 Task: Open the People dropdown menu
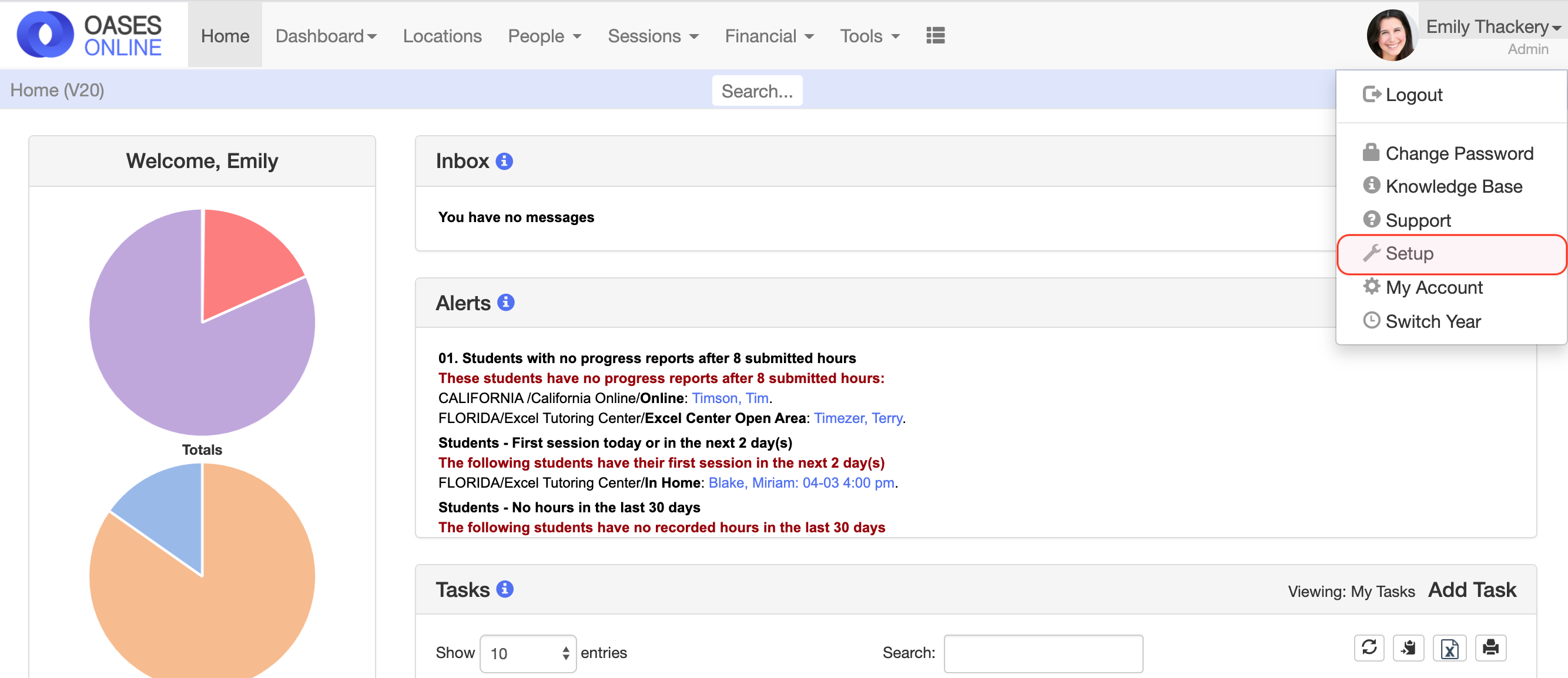(544, 36)
